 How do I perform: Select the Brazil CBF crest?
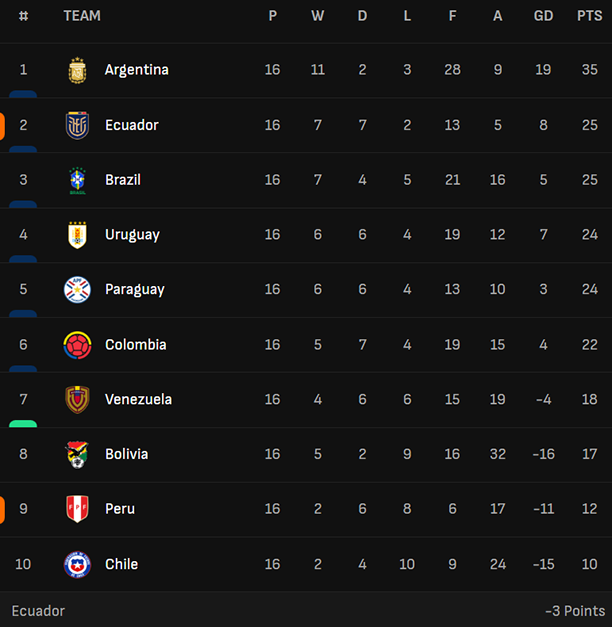[77, 180]
